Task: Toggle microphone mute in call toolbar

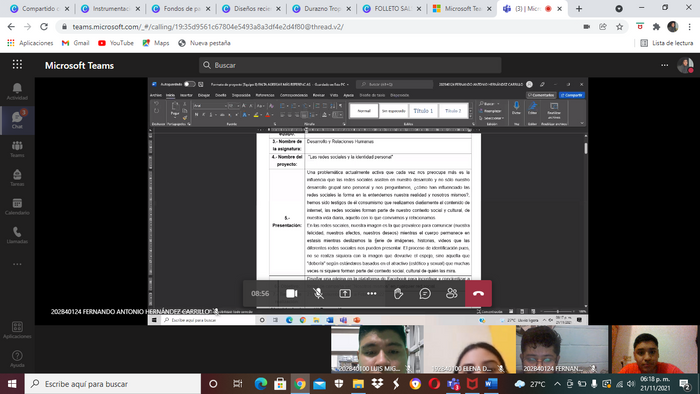Action: [318, 294]
